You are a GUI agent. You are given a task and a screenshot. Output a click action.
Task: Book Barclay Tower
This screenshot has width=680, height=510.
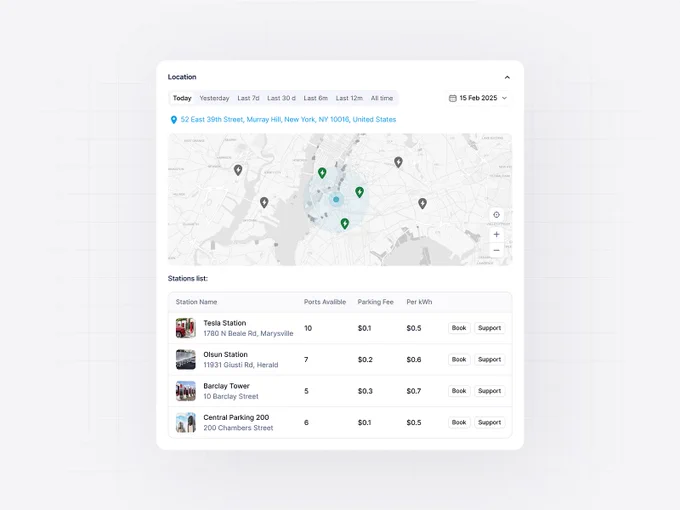coord(459,391)
